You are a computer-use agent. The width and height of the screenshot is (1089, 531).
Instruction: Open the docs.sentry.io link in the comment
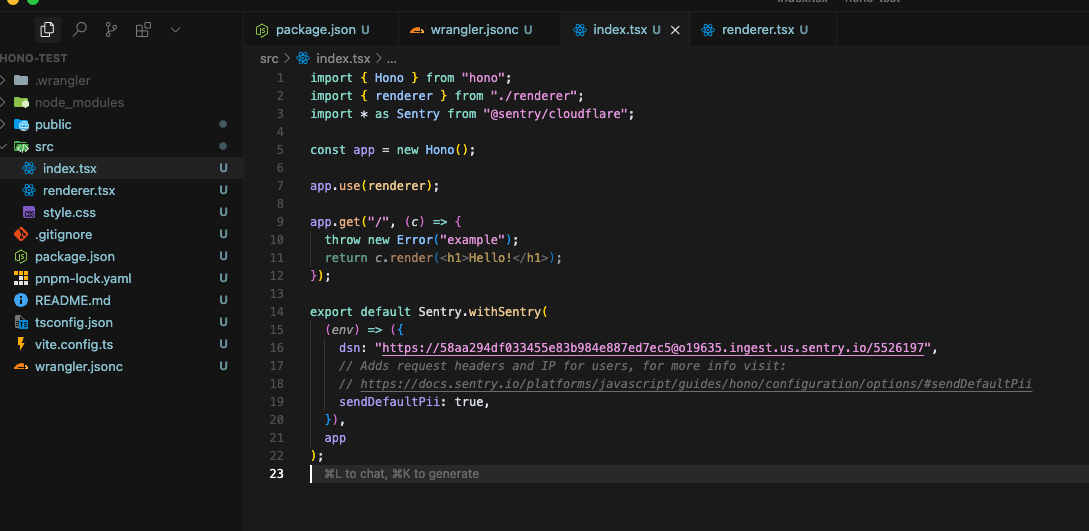(696, 384)
